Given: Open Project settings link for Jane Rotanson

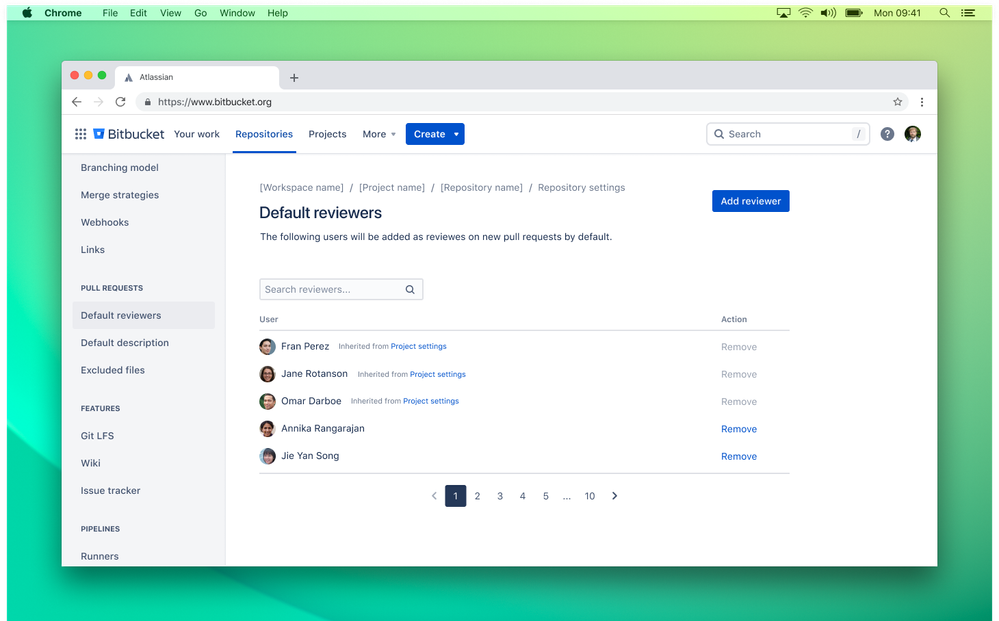Looking at the screenshot, I should (438, 374).
